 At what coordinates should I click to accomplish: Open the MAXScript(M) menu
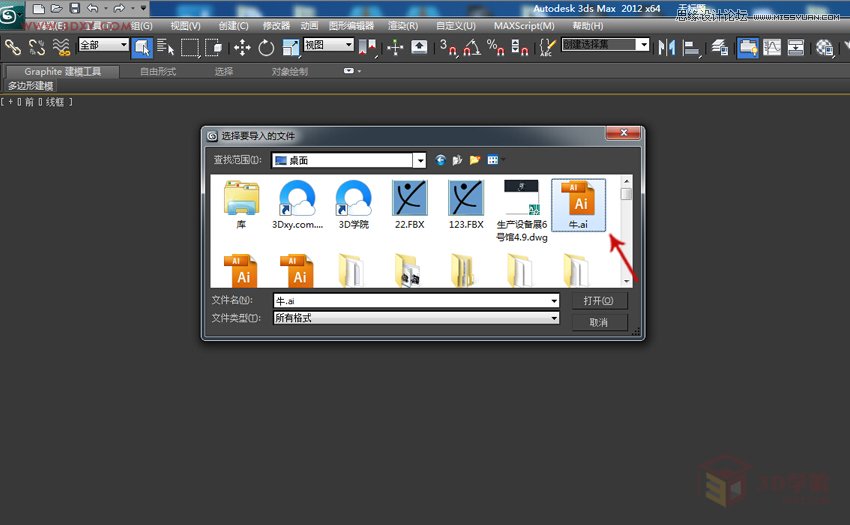(524, 25)
